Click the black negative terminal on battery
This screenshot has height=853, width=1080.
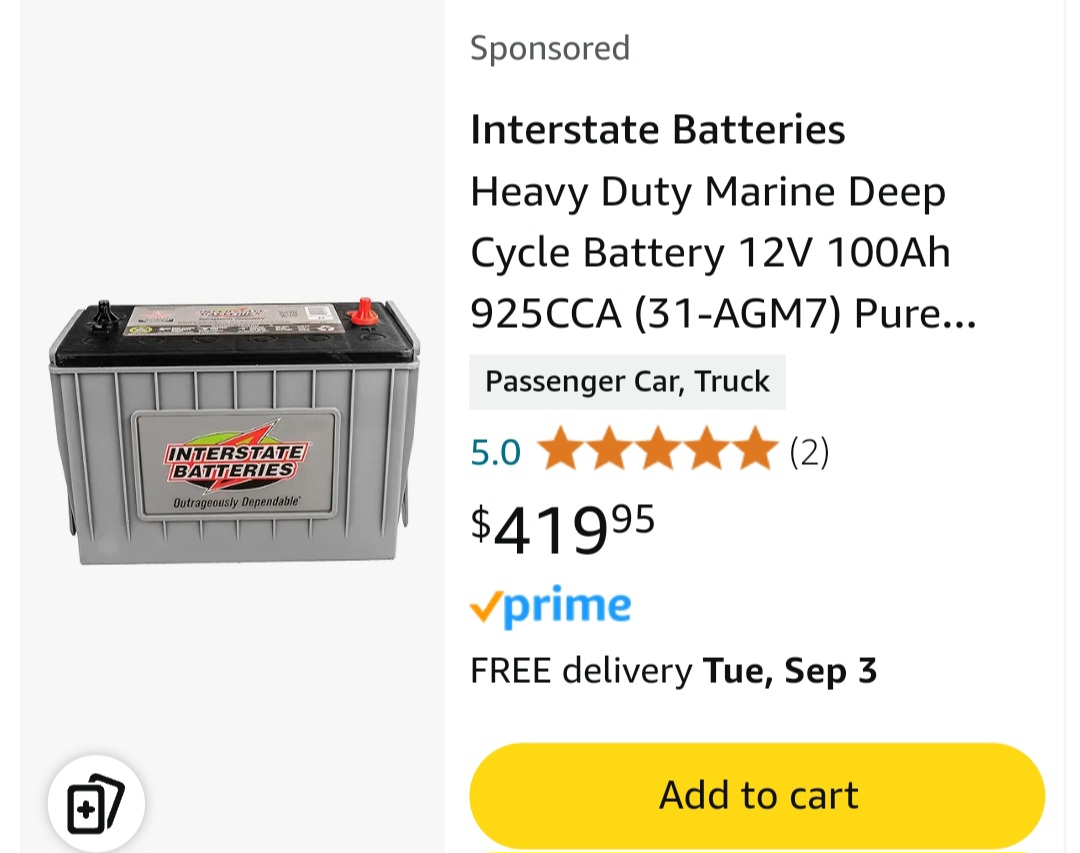pyautogui.click(x=101, y=316)
